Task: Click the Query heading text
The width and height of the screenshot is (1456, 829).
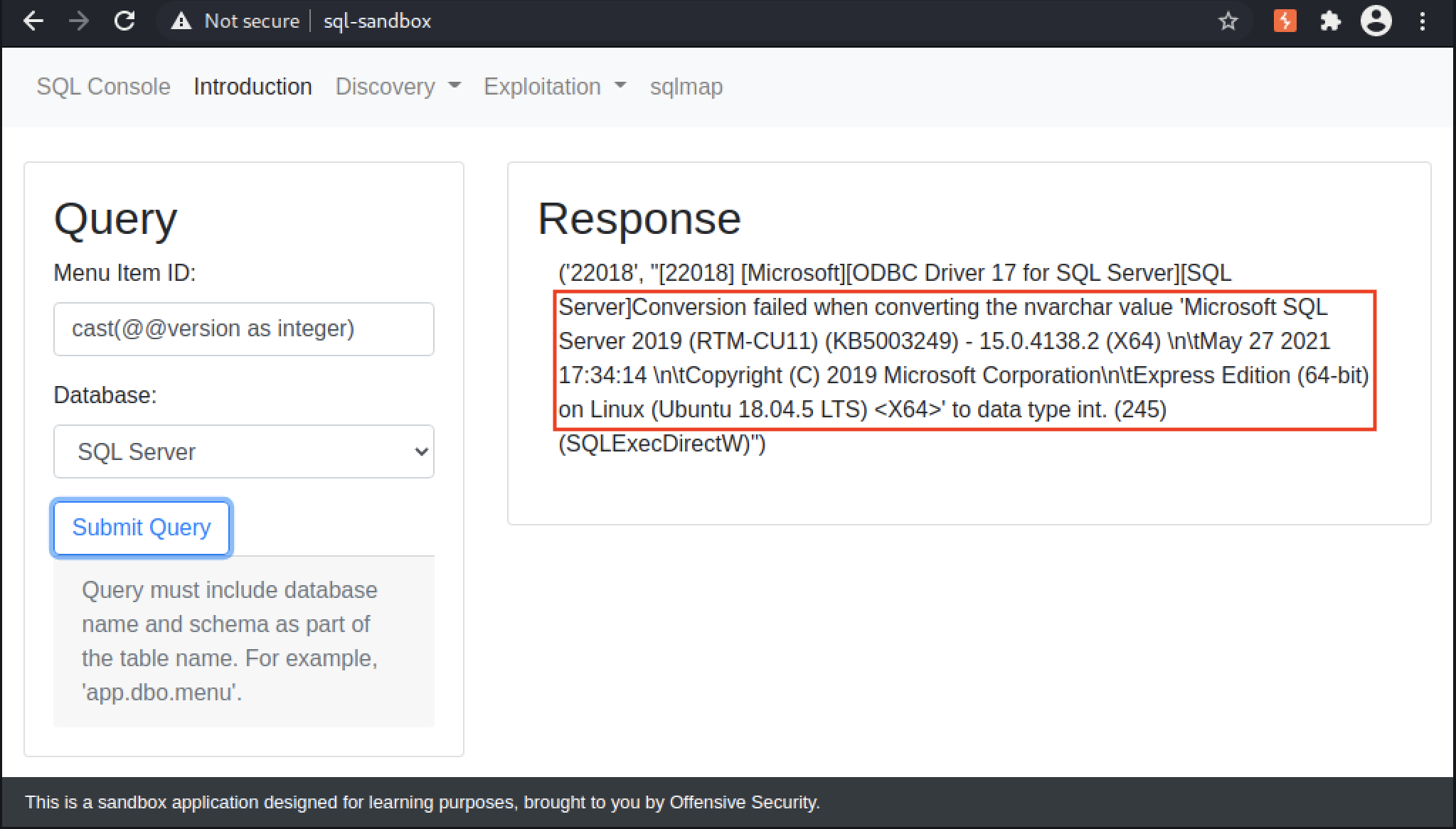Action: (115, 220)
